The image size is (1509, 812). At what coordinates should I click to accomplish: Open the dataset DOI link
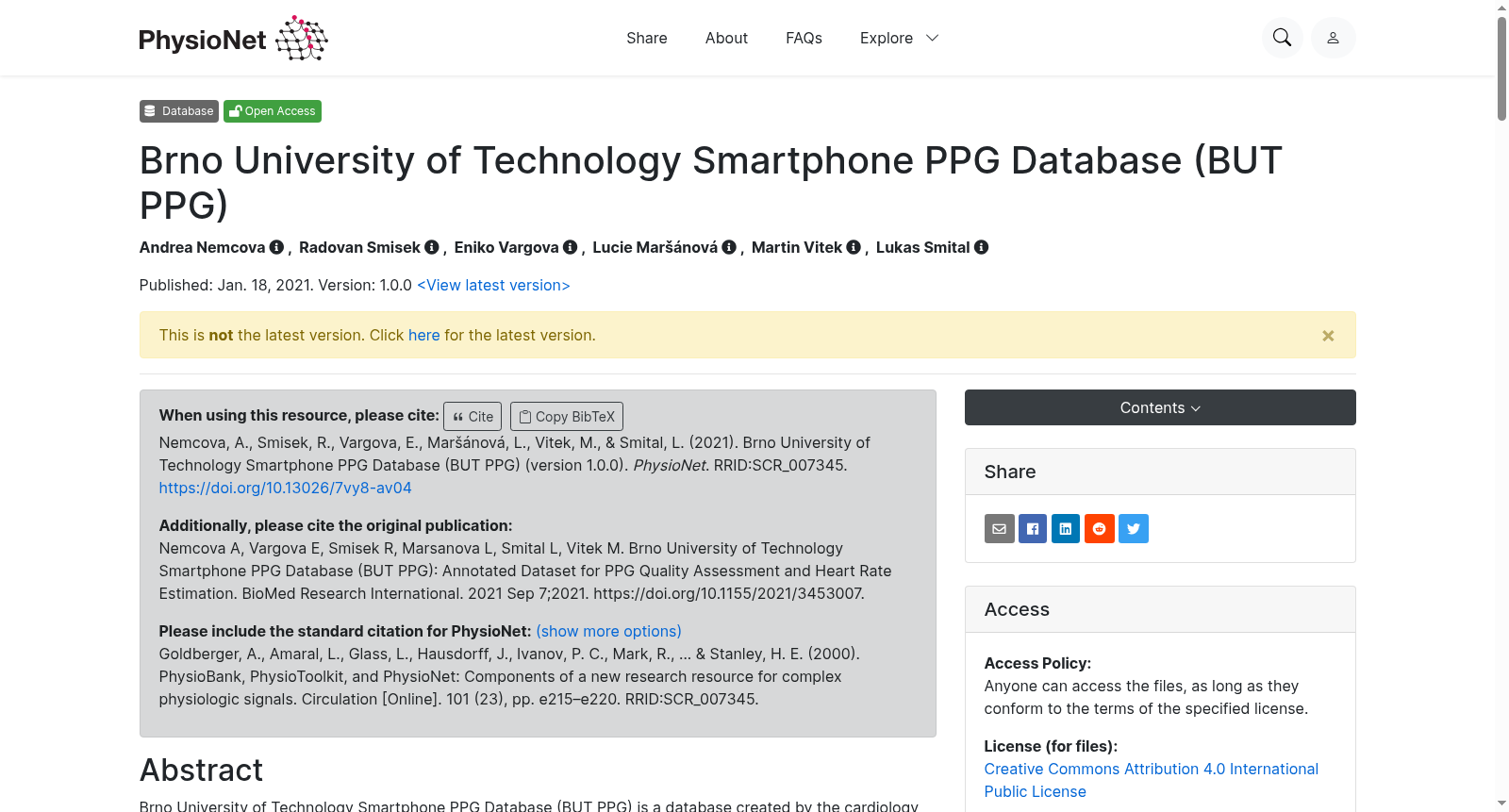coord(285,488)
